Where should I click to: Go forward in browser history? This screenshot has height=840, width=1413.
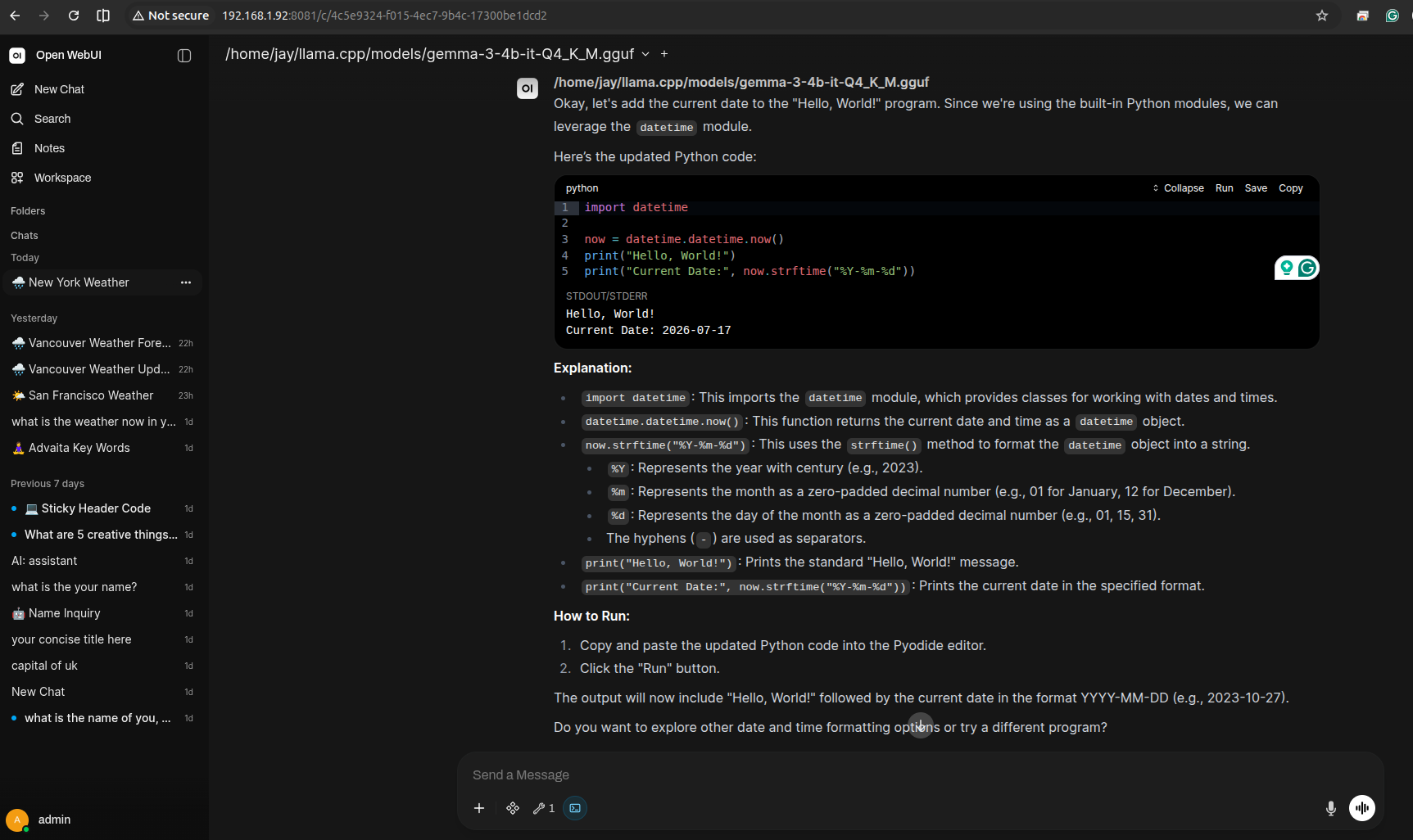coord(44,16)
